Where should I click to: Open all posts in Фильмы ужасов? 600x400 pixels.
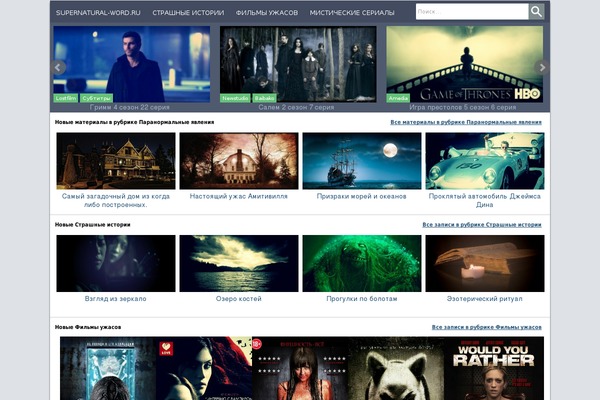pos(486,327)
